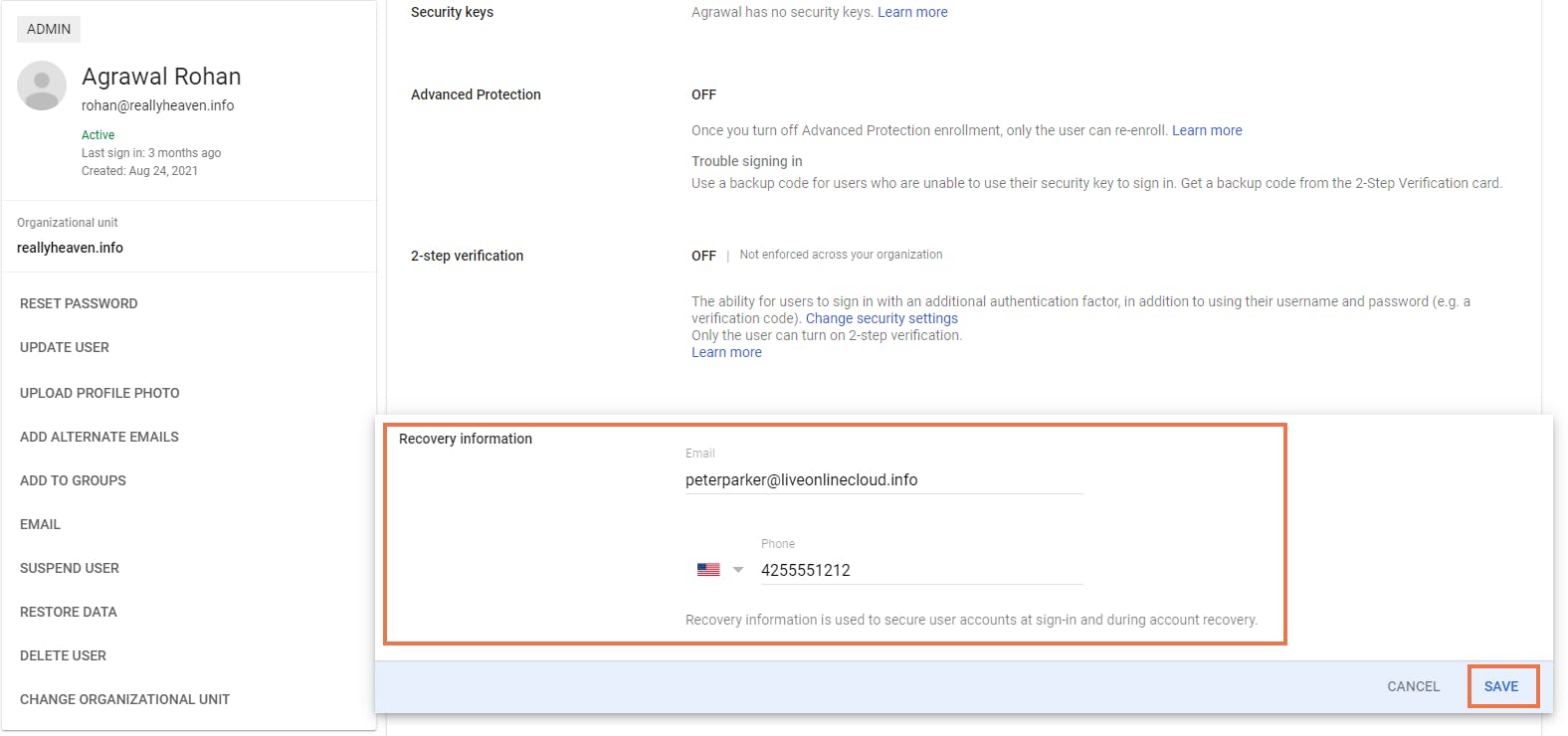Click the recovery Phone number field
1568x736 pixels.
click(x=920, y=570)
